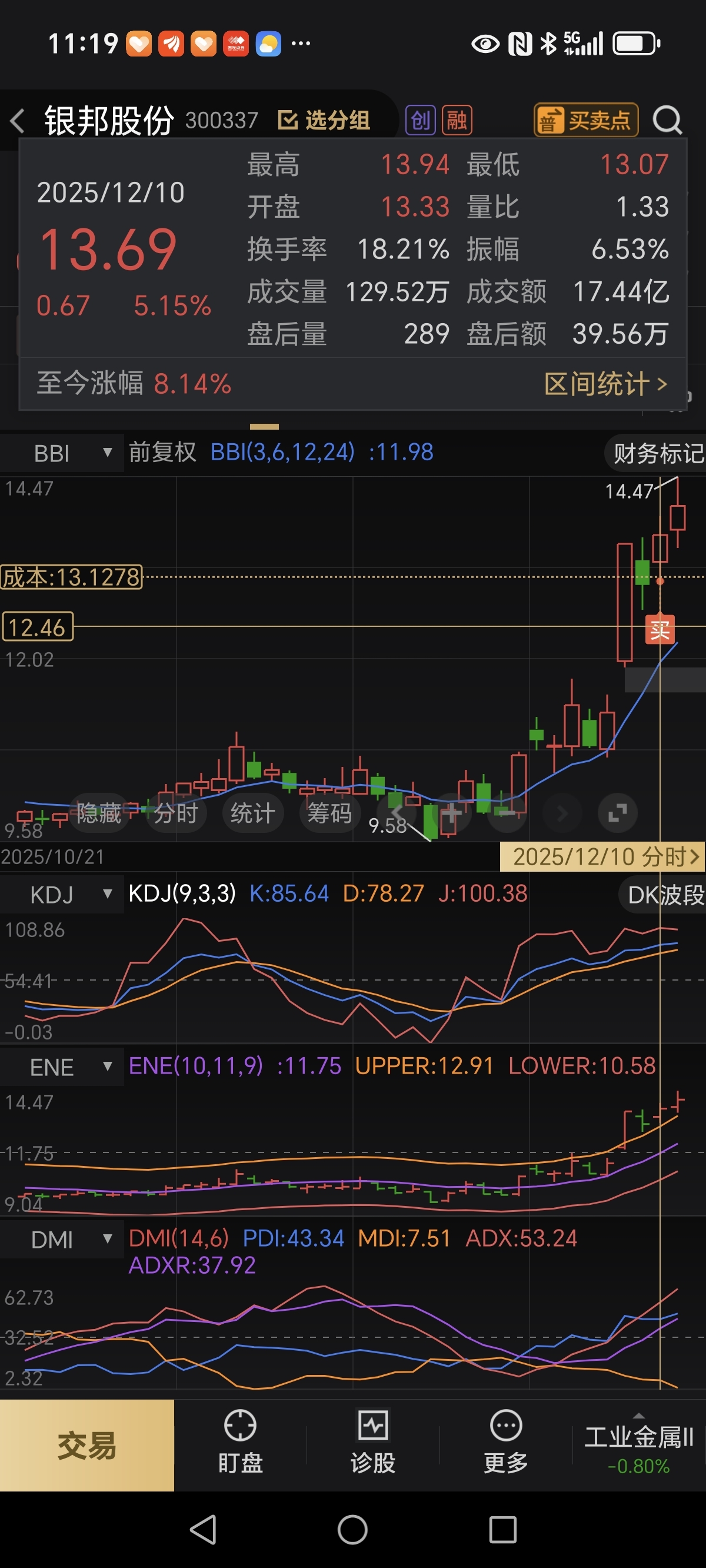Open 诊股 stock diagnosis tab
Viewport: 706px width, 1568px height.
click(373, 1443)
